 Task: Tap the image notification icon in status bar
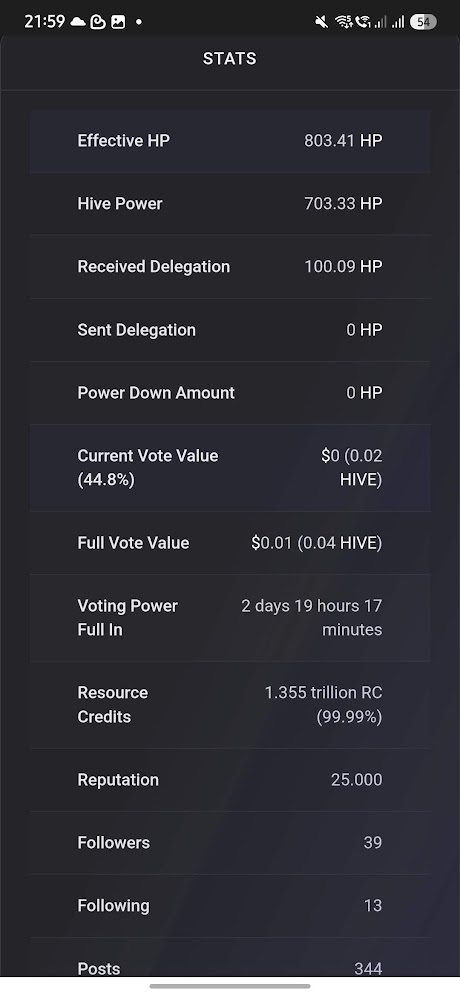[x=118, y=22]
